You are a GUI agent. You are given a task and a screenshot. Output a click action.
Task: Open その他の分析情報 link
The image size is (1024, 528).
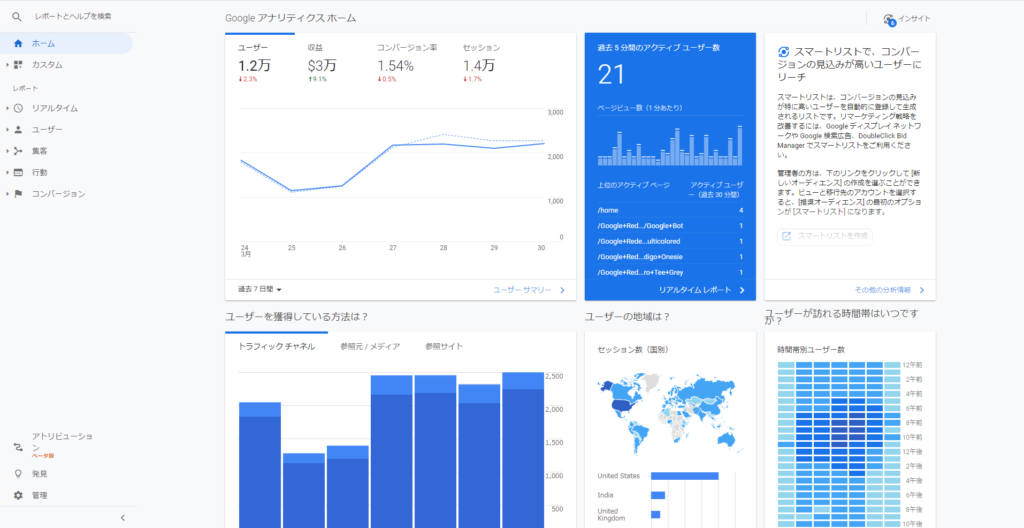(x=889, y=290)
